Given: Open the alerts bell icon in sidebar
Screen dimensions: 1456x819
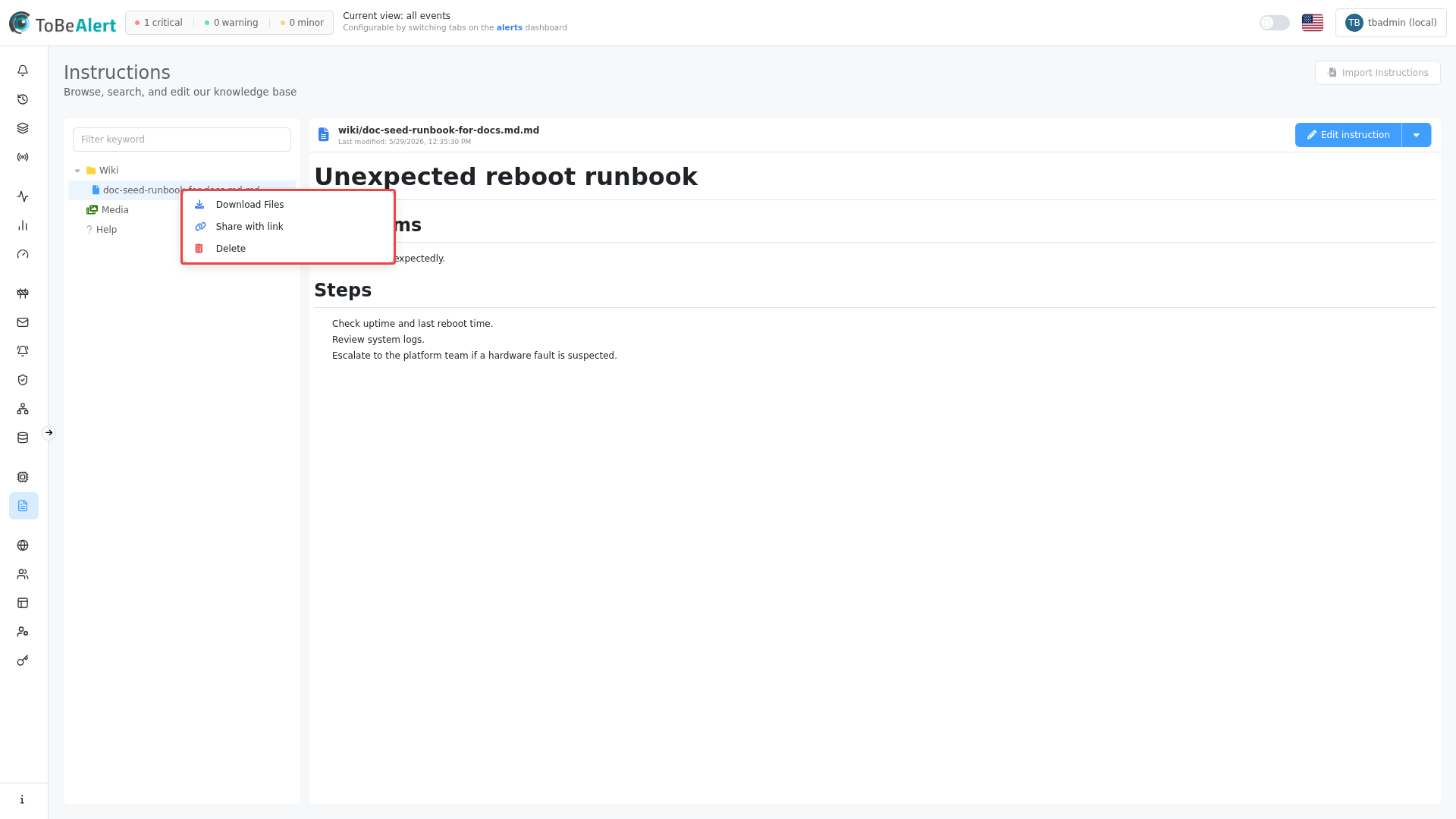Looking at the screenshot, I should pyautogui.click(x=23, y=71).
